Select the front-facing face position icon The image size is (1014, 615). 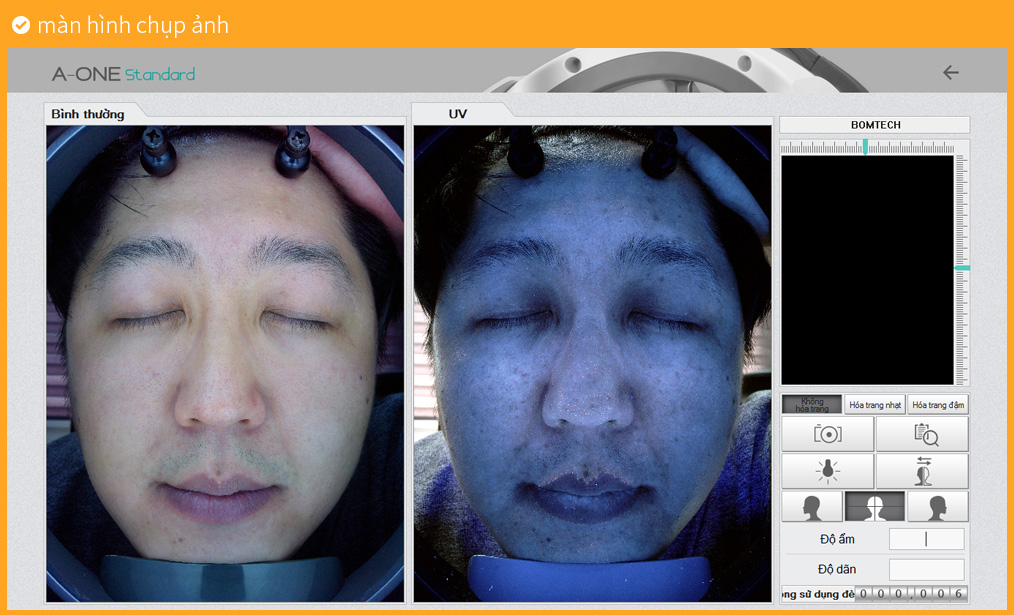874,507
